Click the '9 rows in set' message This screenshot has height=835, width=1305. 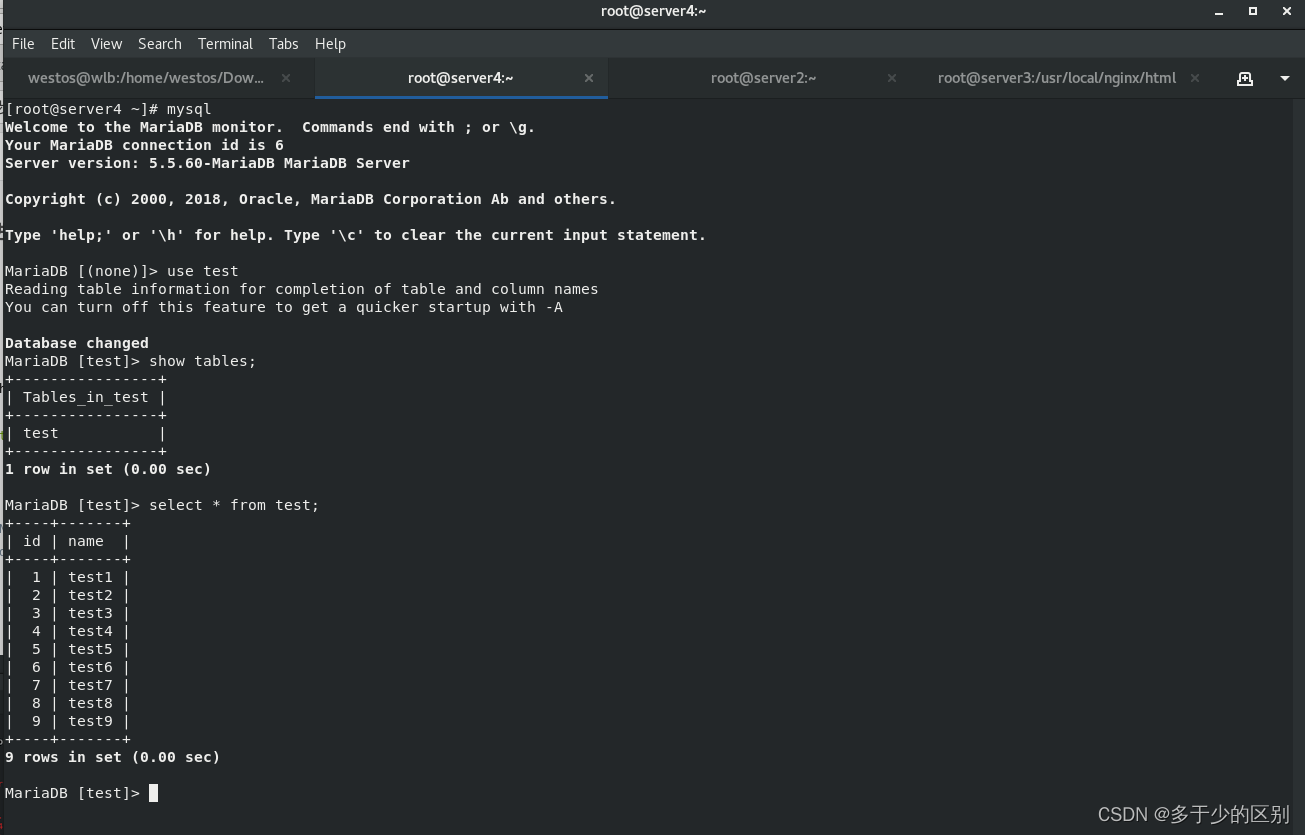tap(112, 757)
